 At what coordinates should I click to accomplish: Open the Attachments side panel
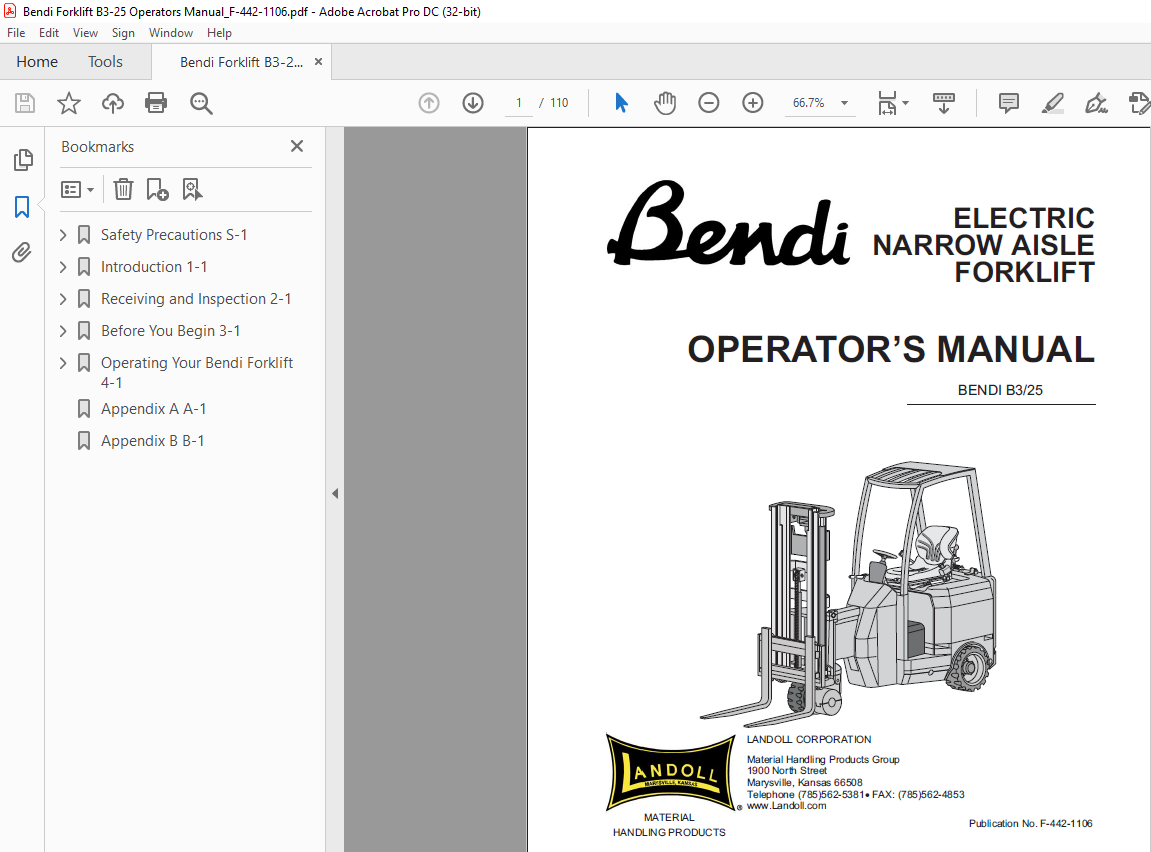[x=22, y=253]
